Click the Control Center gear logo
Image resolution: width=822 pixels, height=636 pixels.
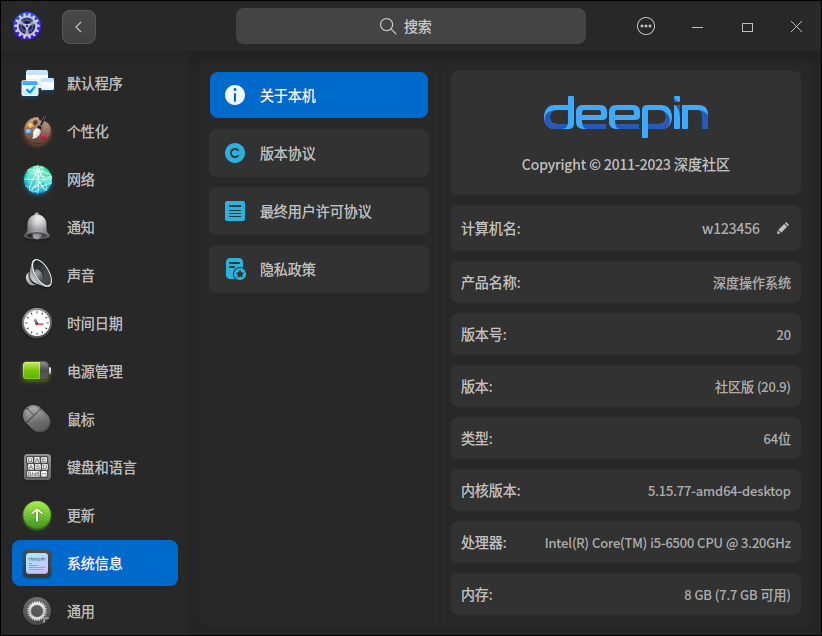point(27,26)
